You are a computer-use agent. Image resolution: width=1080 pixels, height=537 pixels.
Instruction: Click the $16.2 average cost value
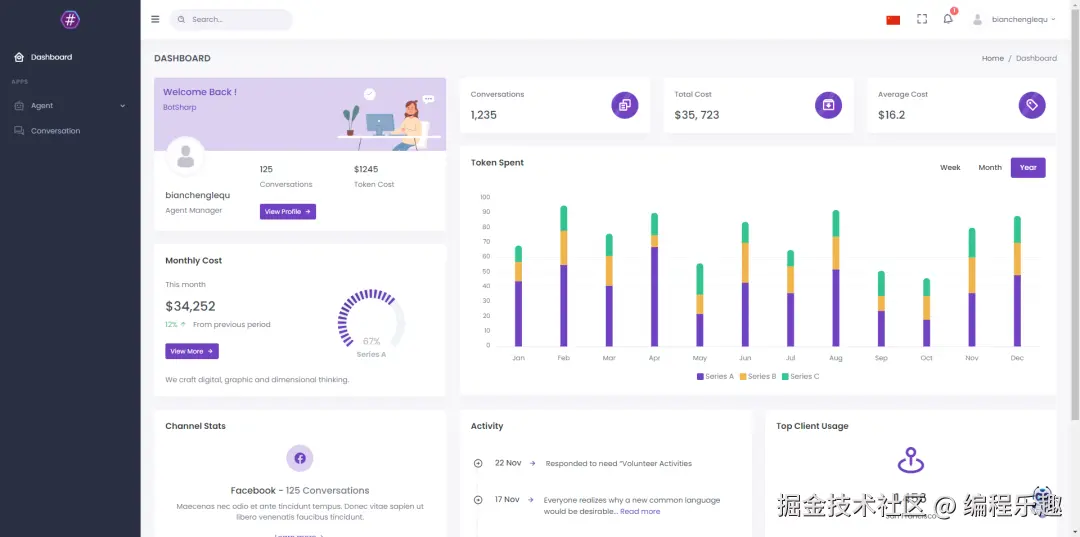(x=891, y=115)
